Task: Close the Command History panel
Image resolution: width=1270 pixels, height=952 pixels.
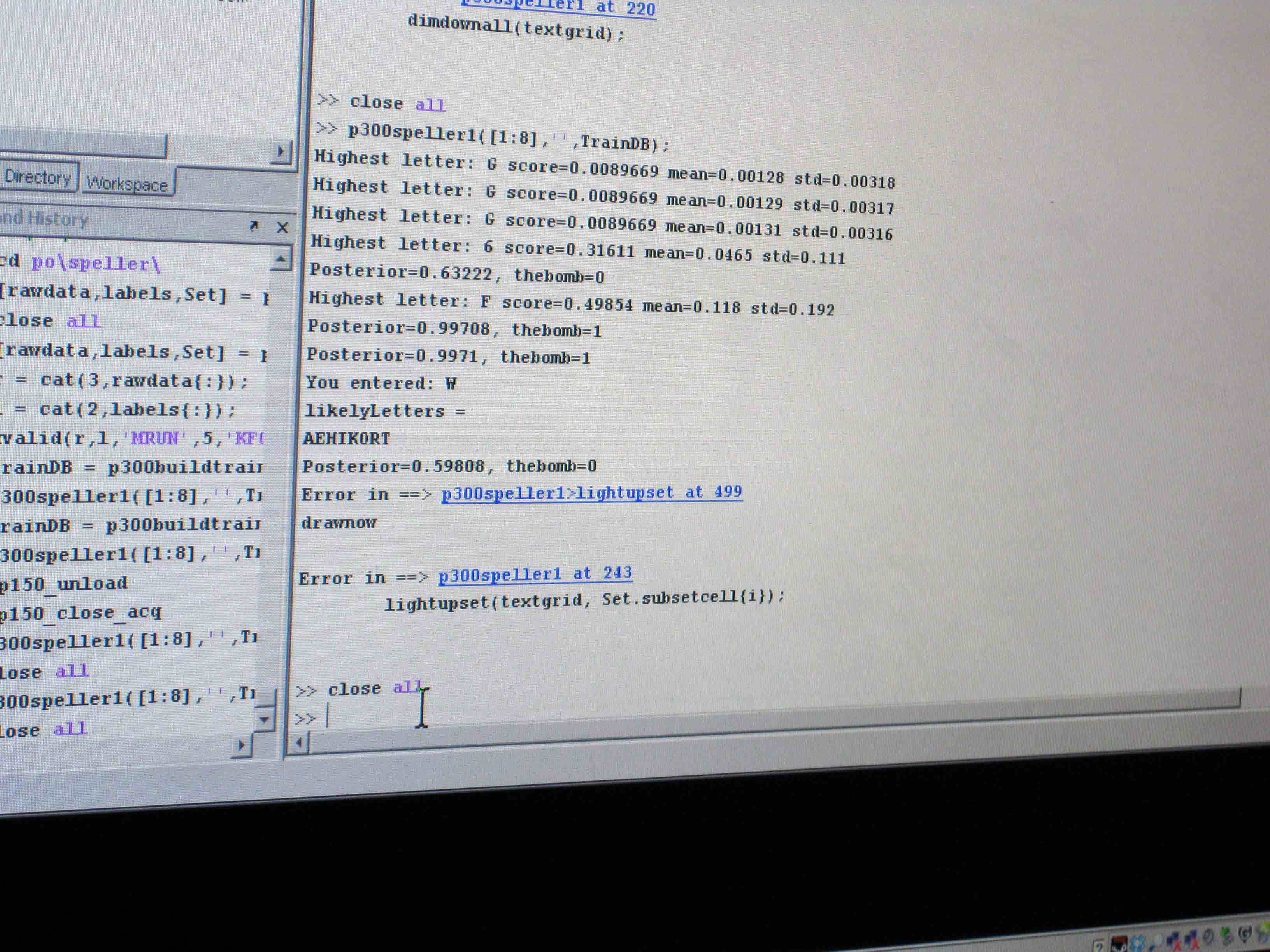Action: tap(282, 227)
